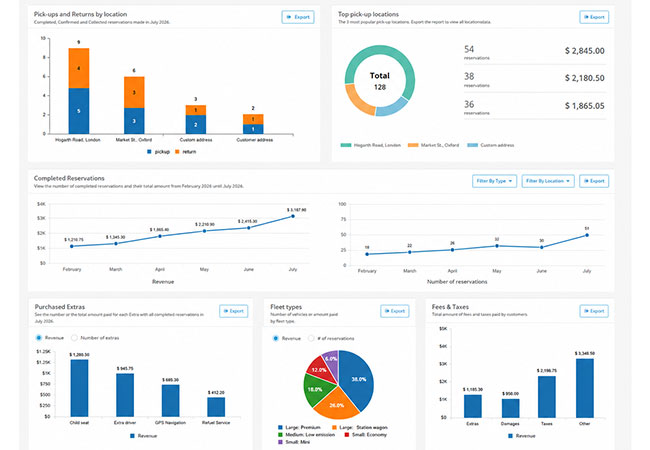This screenshot has height=450, width=650.
Task: Open the Filter By Location dropdown
Action: pyautogui.click(x=548, y=181)
